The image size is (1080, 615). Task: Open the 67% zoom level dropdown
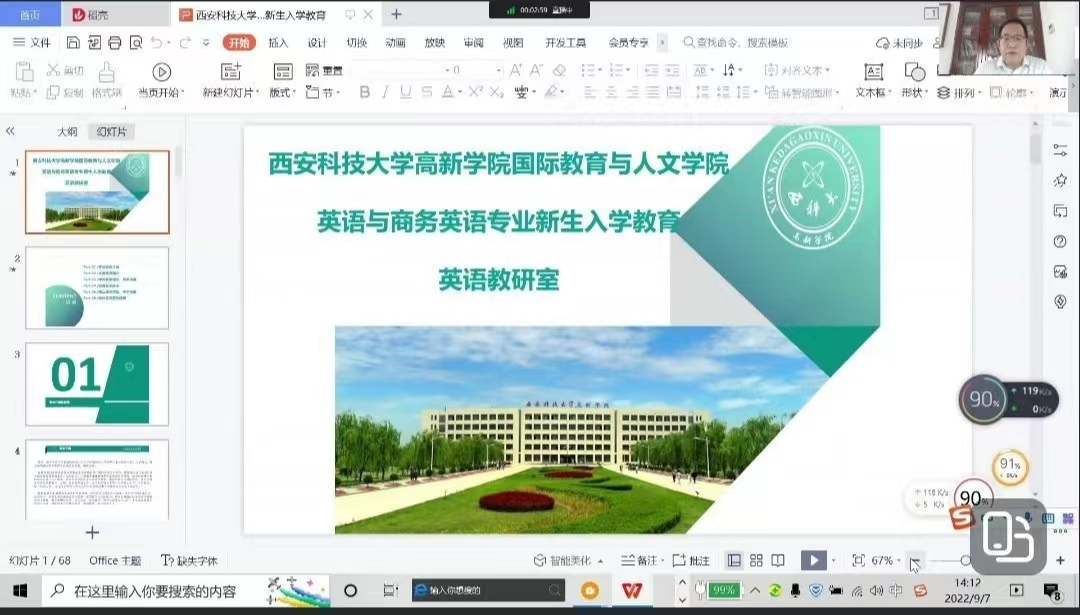[884, 561]
